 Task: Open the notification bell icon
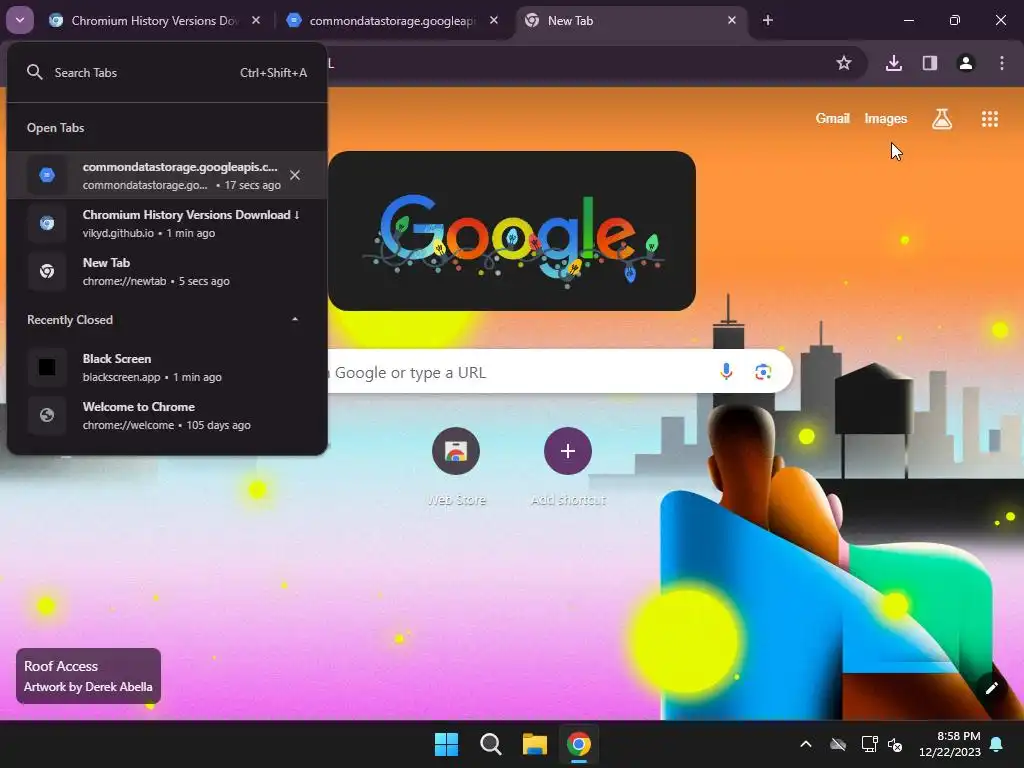tap(997, 744)
